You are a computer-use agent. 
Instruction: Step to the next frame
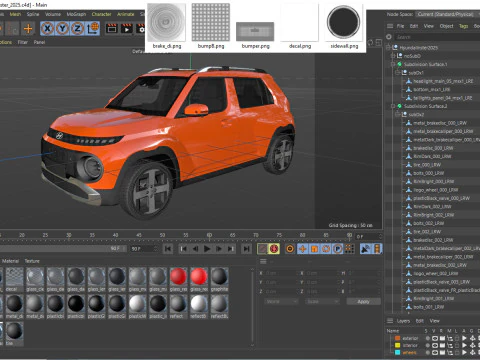click(x=219, y=249)
